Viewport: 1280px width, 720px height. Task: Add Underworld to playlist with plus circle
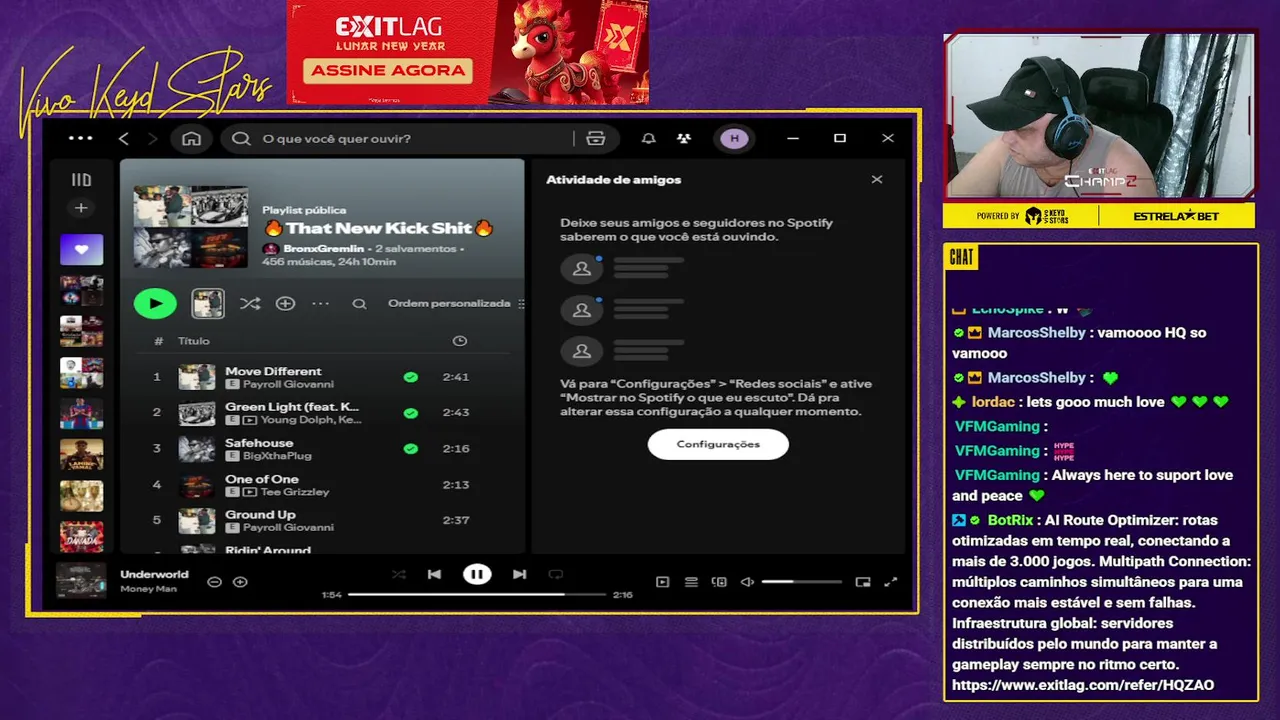tap(240, 582)
